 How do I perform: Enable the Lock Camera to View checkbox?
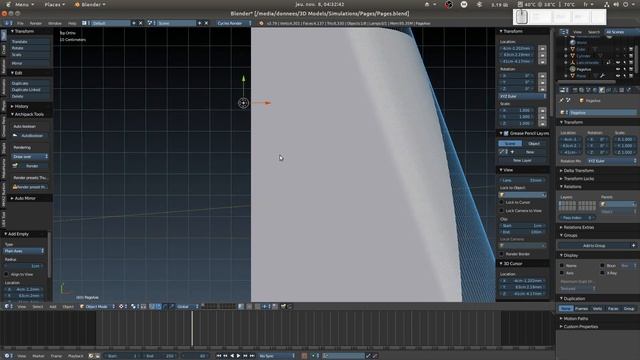[502, 211]
